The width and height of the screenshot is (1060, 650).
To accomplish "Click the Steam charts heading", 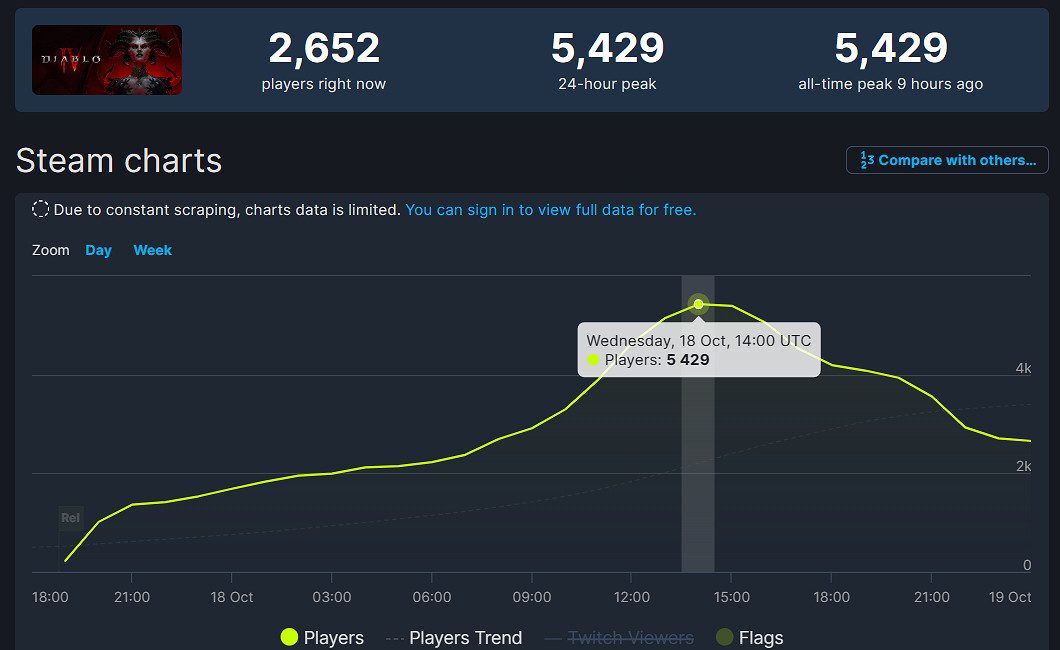I will (x=119, y=161).
